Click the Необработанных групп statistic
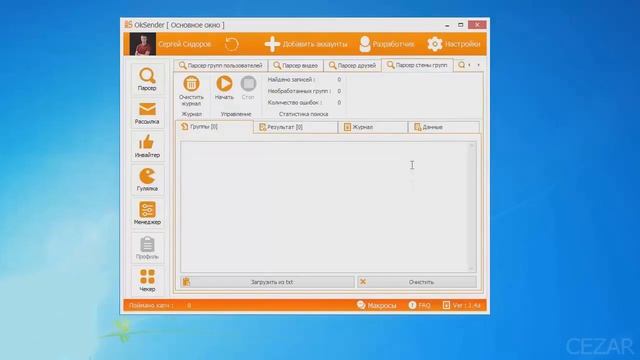Screen dimensions: 640x360 304,91
